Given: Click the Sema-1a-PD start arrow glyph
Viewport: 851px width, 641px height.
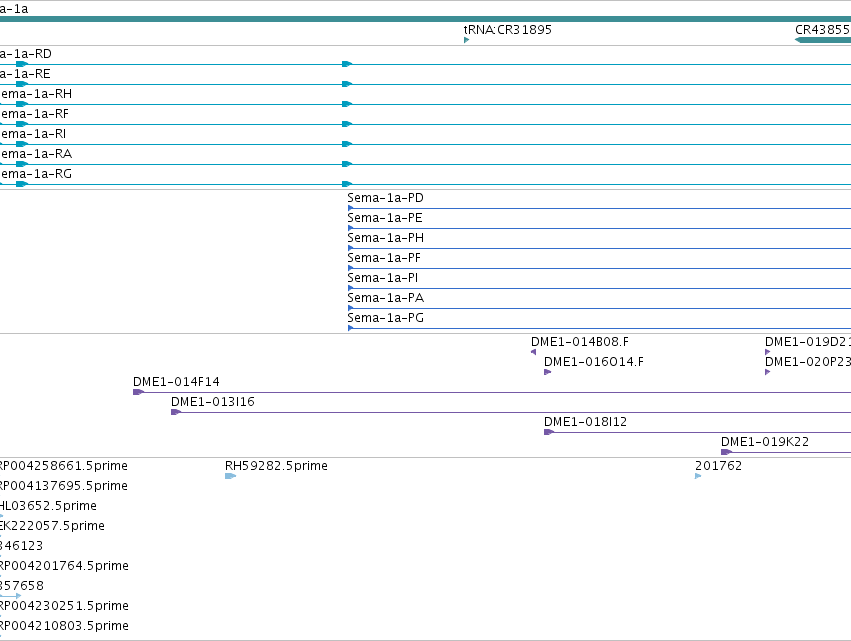Looking at the screenshot, I should click(351, 208).
